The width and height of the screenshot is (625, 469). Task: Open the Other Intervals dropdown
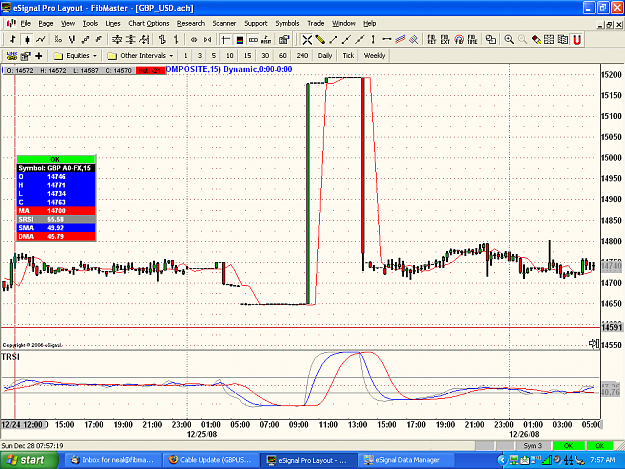click(141, 56)
